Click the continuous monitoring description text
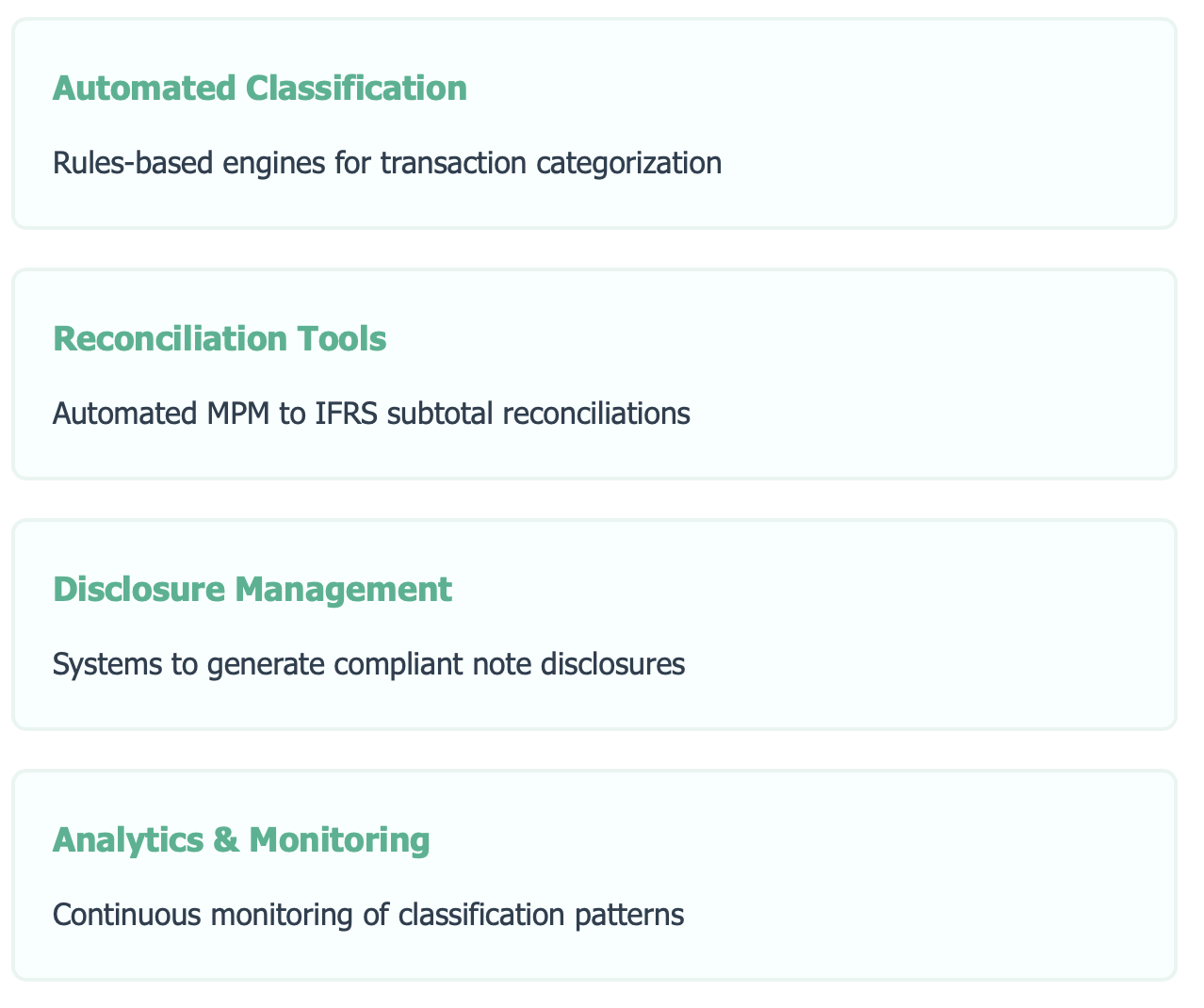 367,915
